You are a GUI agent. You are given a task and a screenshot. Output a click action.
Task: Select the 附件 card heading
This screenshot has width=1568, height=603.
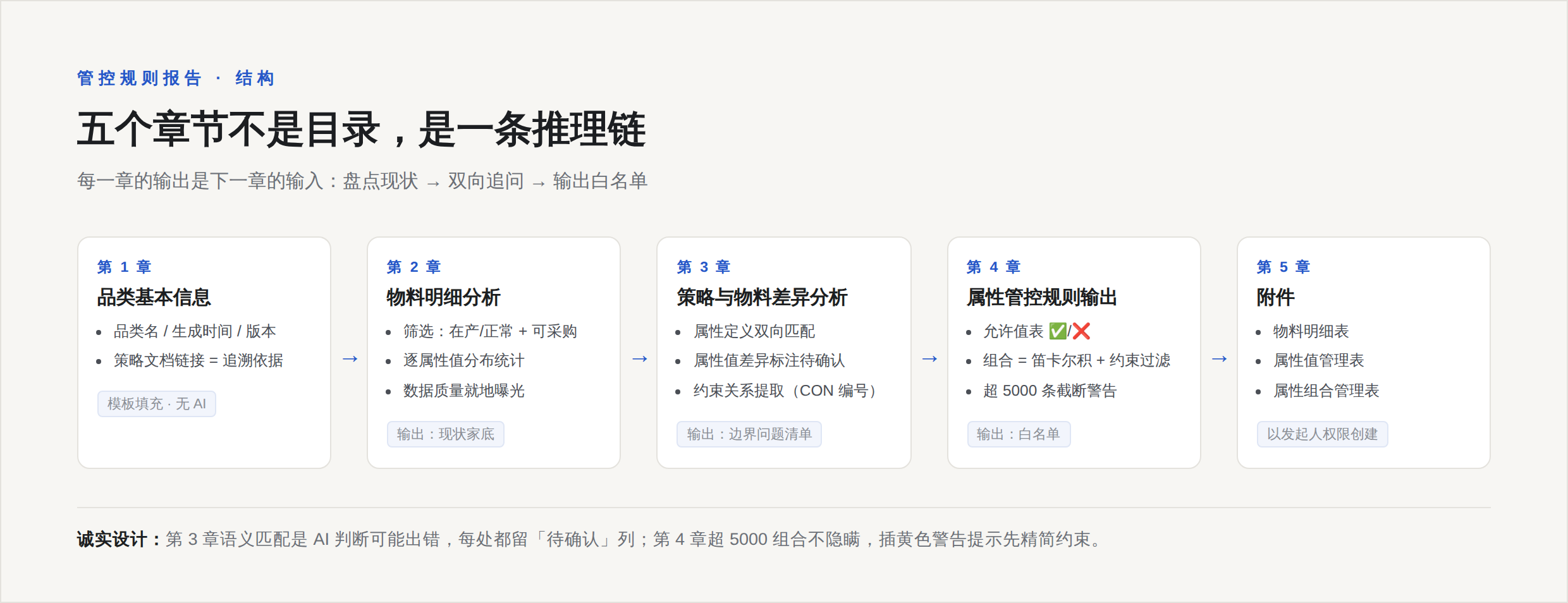(x=1275, y=297)
